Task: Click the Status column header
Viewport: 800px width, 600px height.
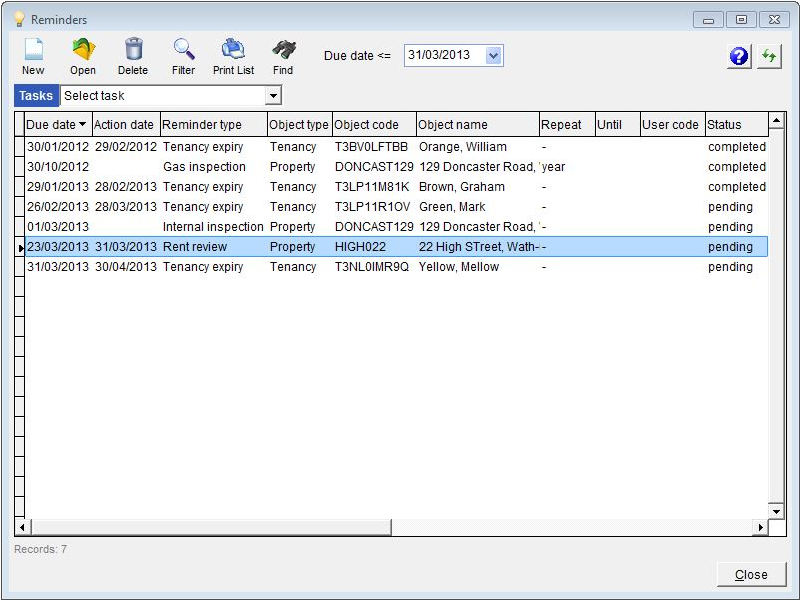Action: click(737, 124)
